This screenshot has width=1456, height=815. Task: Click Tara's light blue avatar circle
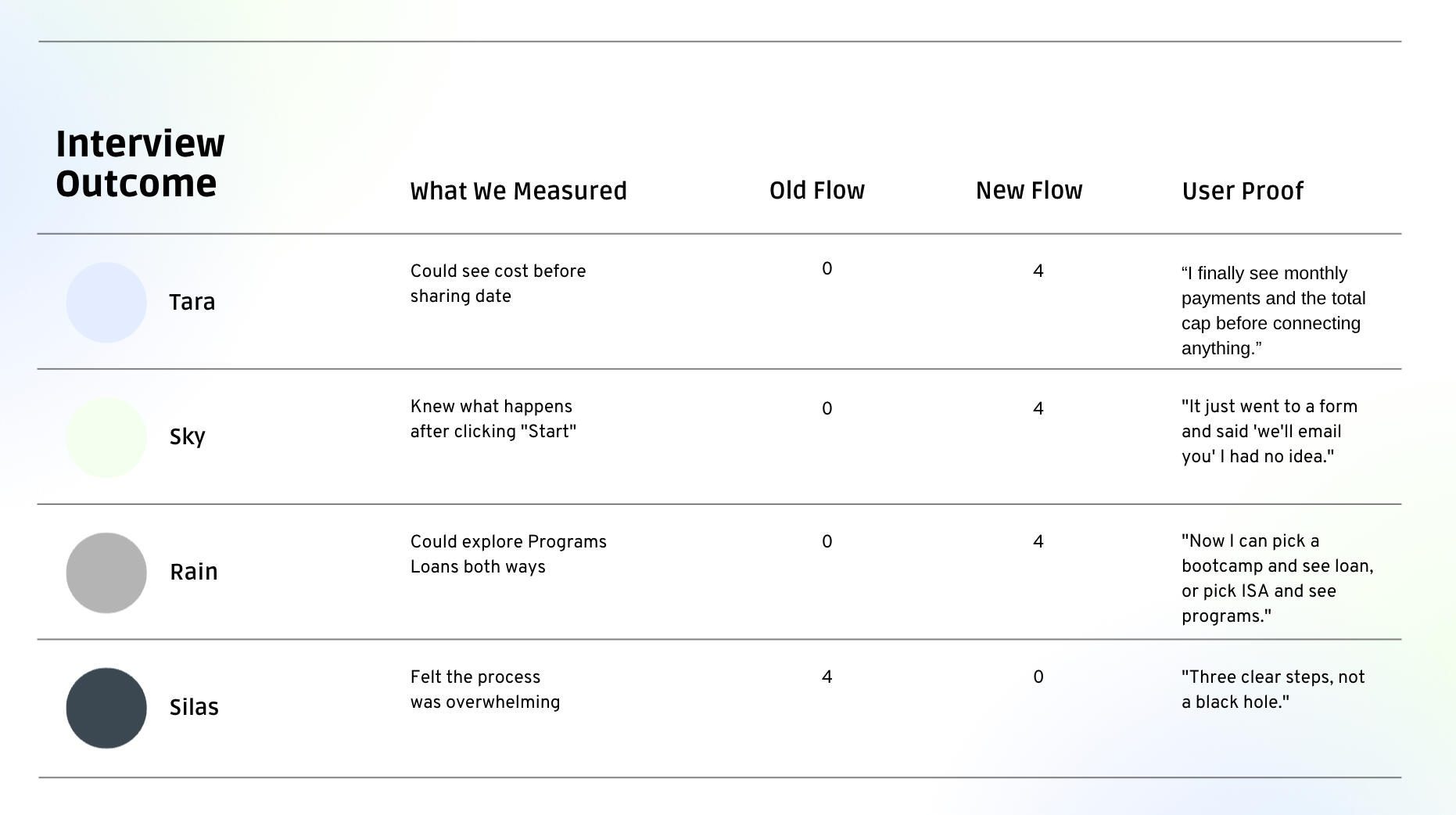click(x=106, y=303)
